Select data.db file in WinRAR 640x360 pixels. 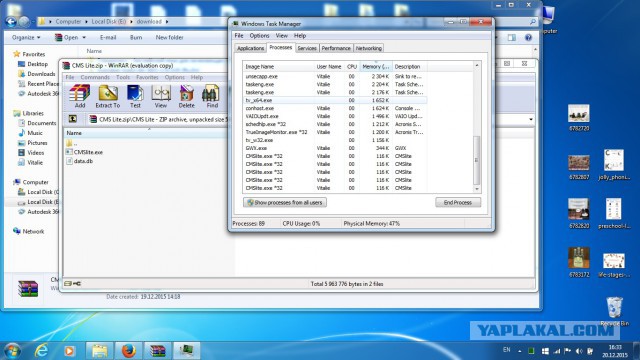pyautogui.click(x=80, y=161)
